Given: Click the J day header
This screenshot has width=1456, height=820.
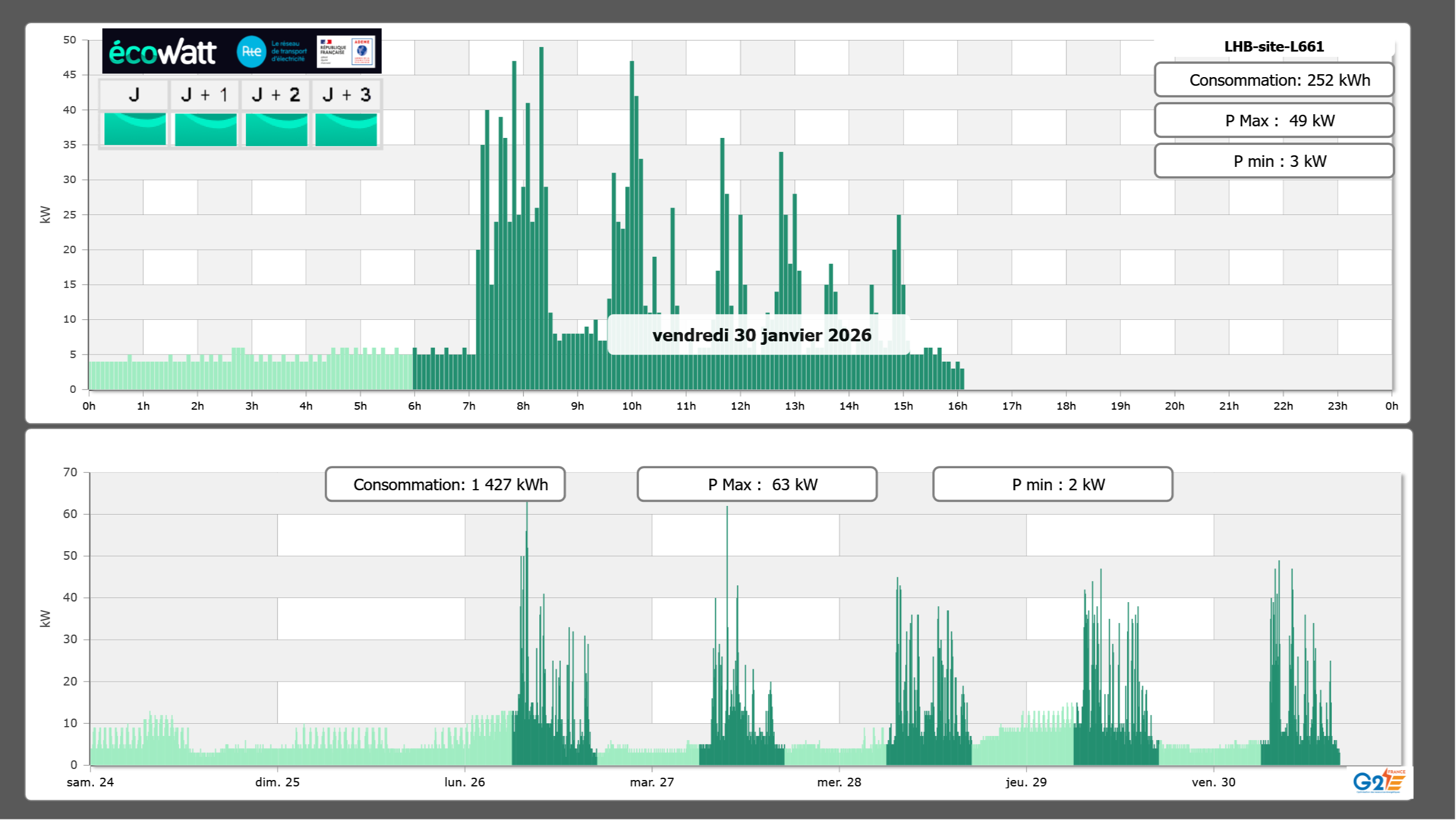Looking at the screenshot, I should tap(134, 94).
